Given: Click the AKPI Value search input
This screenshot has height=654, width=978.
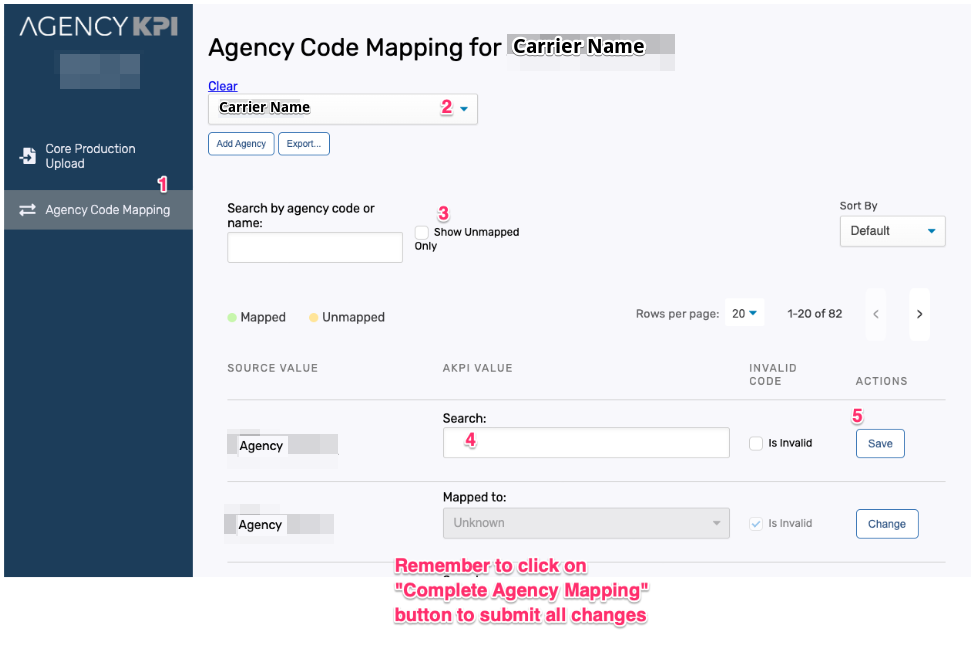Looking at the screenshot, I should (586, 443).
